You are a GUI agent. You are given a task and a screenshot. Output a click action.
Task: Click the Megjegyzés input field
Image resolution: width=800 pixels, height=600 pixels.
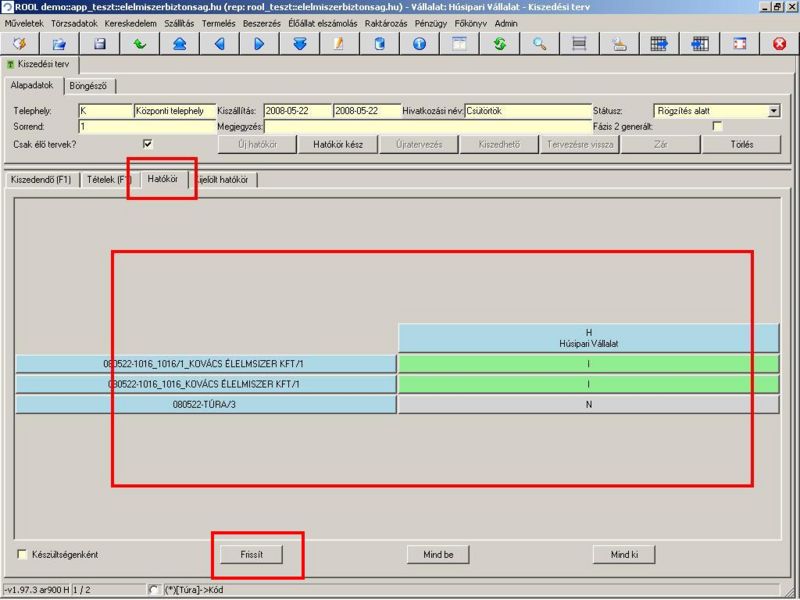428,127
